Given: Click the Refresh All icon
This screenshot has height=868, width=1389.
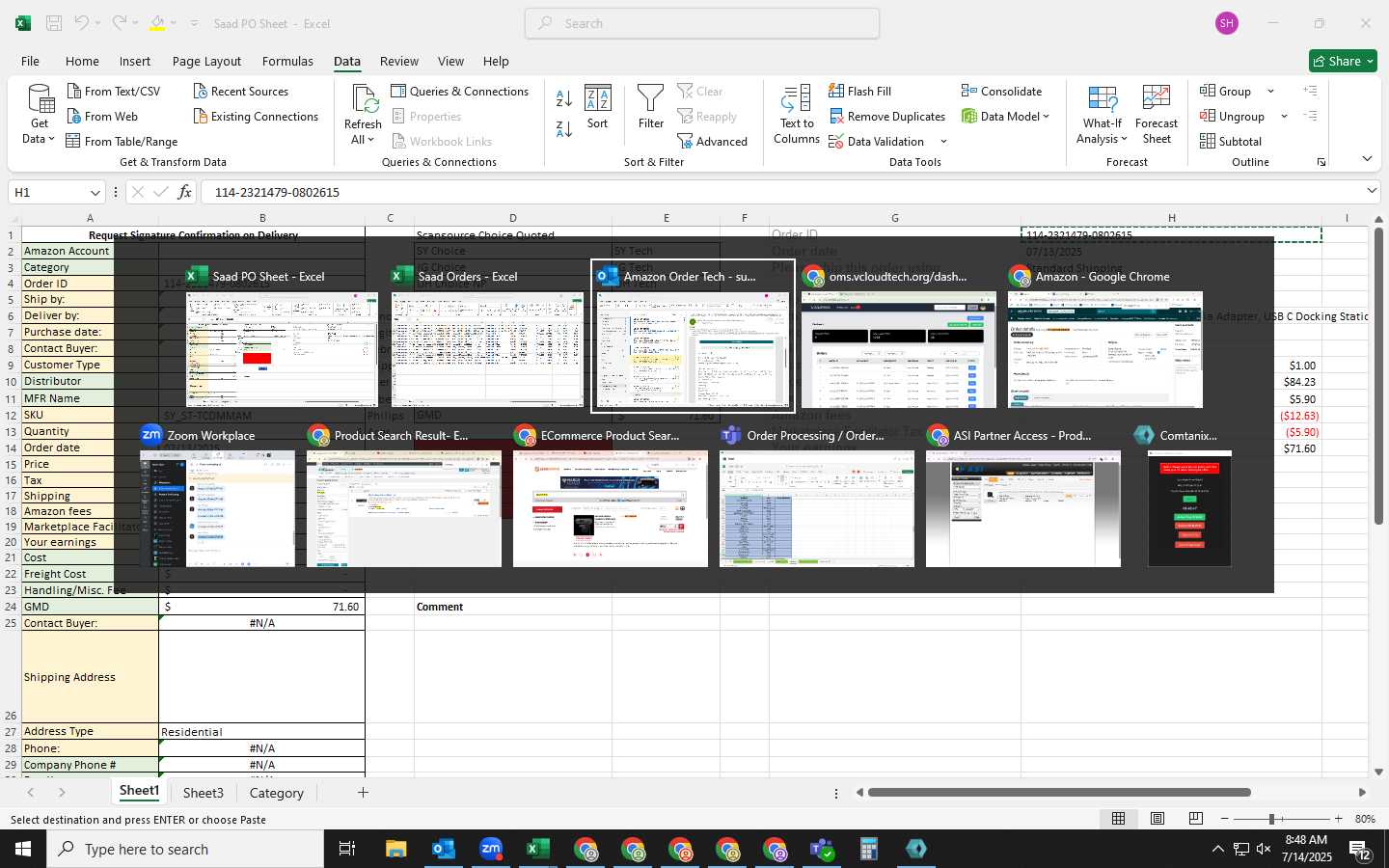Looking at the screenshot, I should (x=365, y=99).
